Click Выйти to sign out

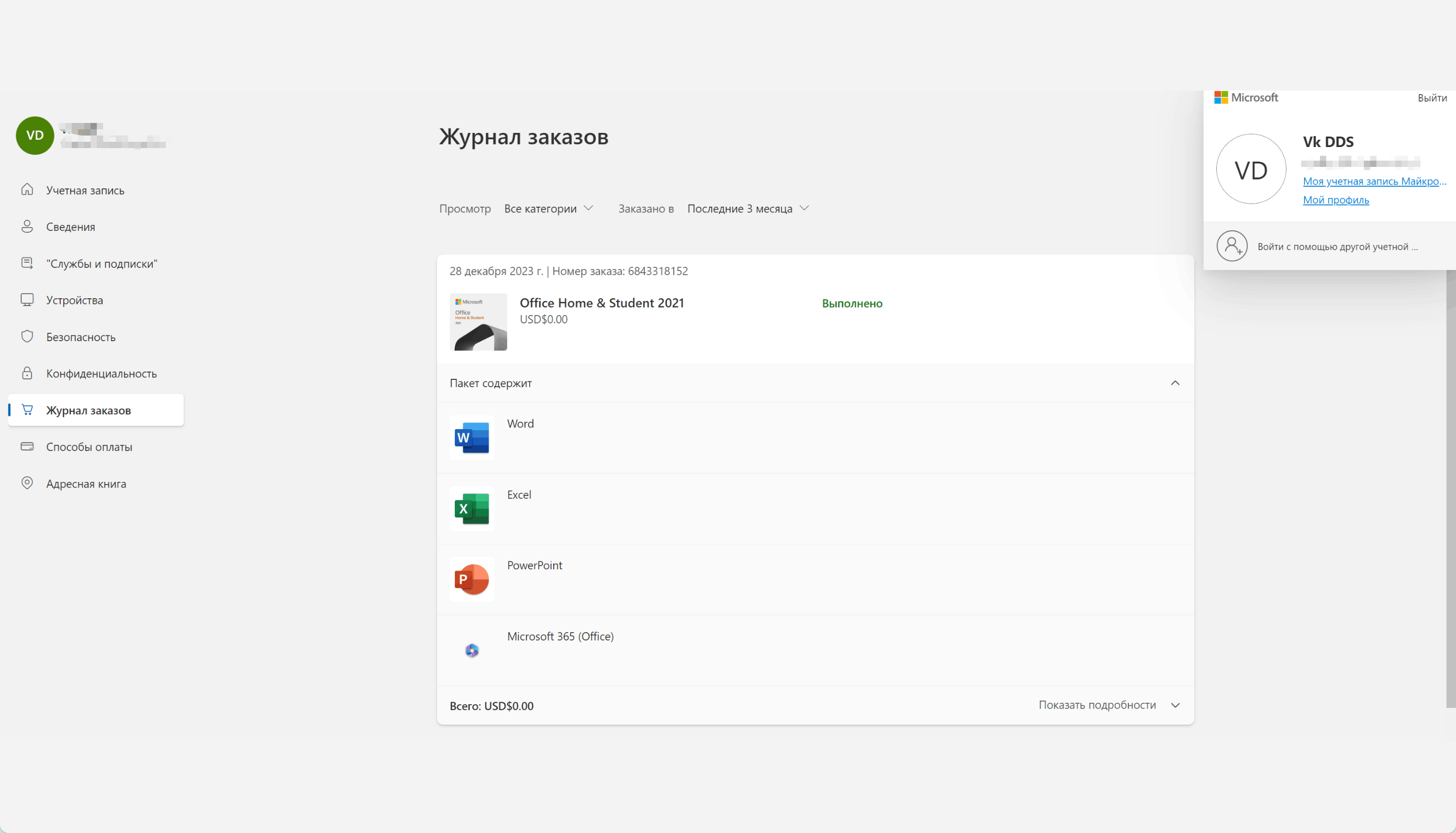1431,98
